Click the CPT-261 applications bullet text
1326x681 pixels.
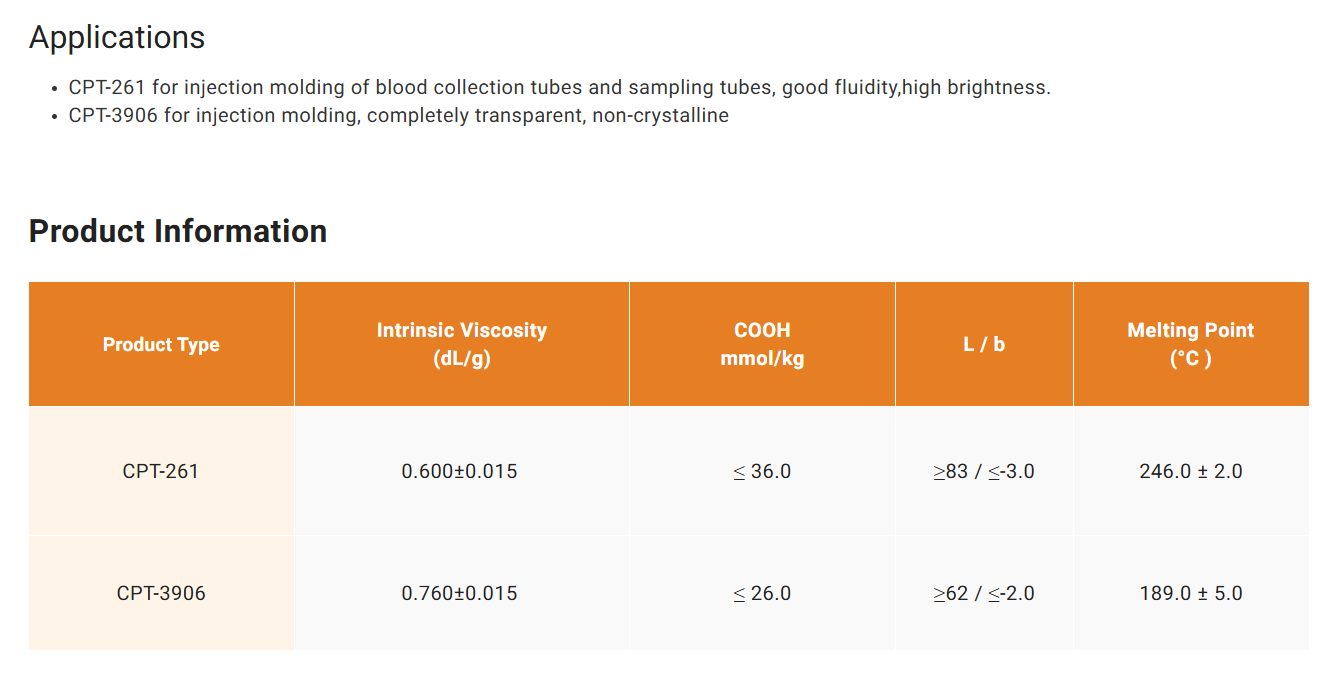click(559, 88)
